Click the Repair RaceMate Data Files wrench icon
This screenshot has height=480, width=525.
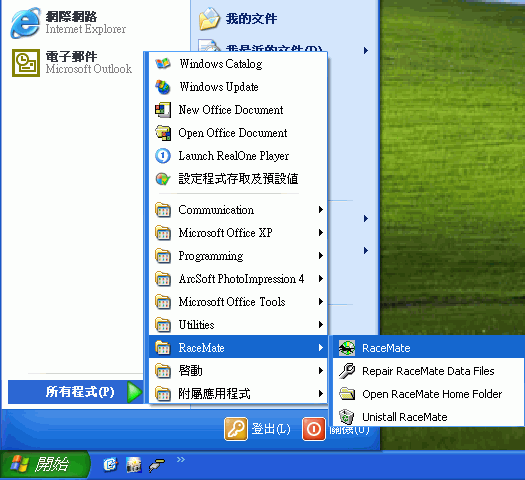347,371
